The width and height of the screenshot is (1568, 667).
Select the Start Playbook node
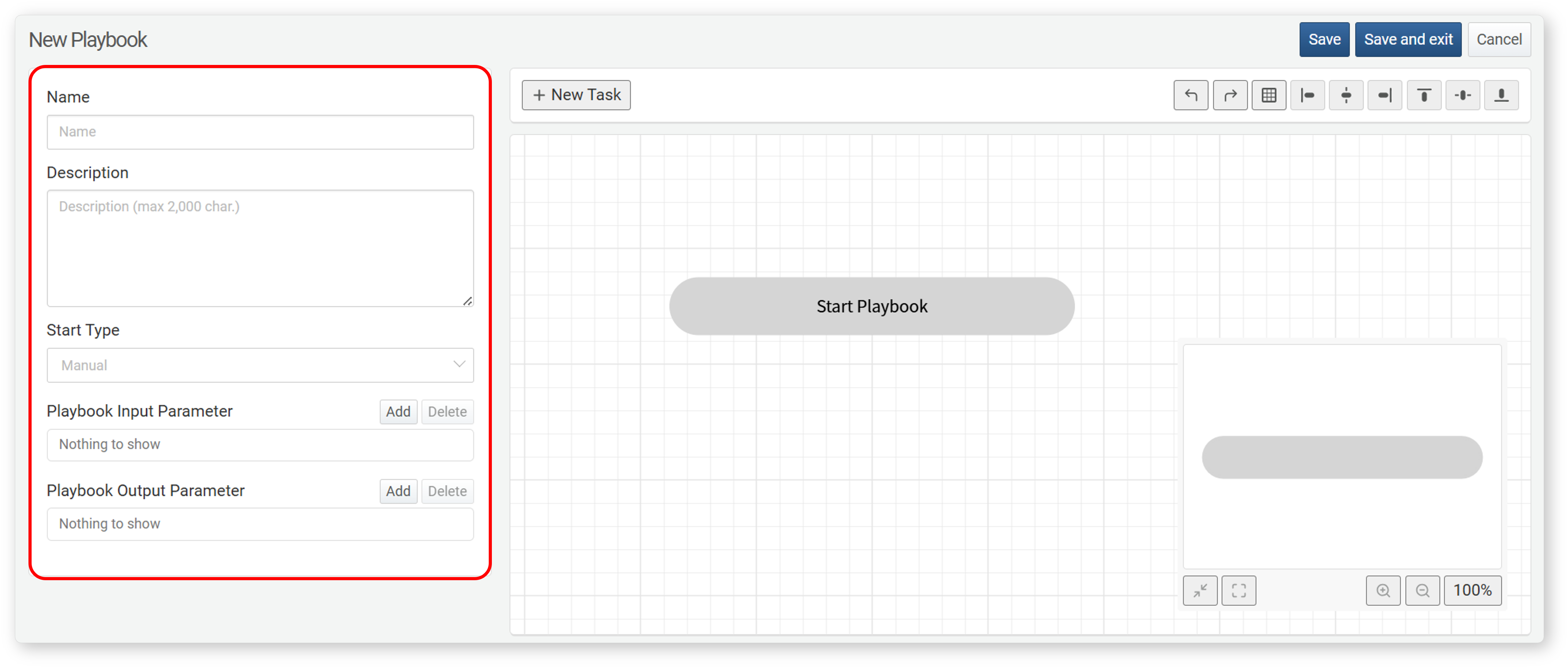872,306
